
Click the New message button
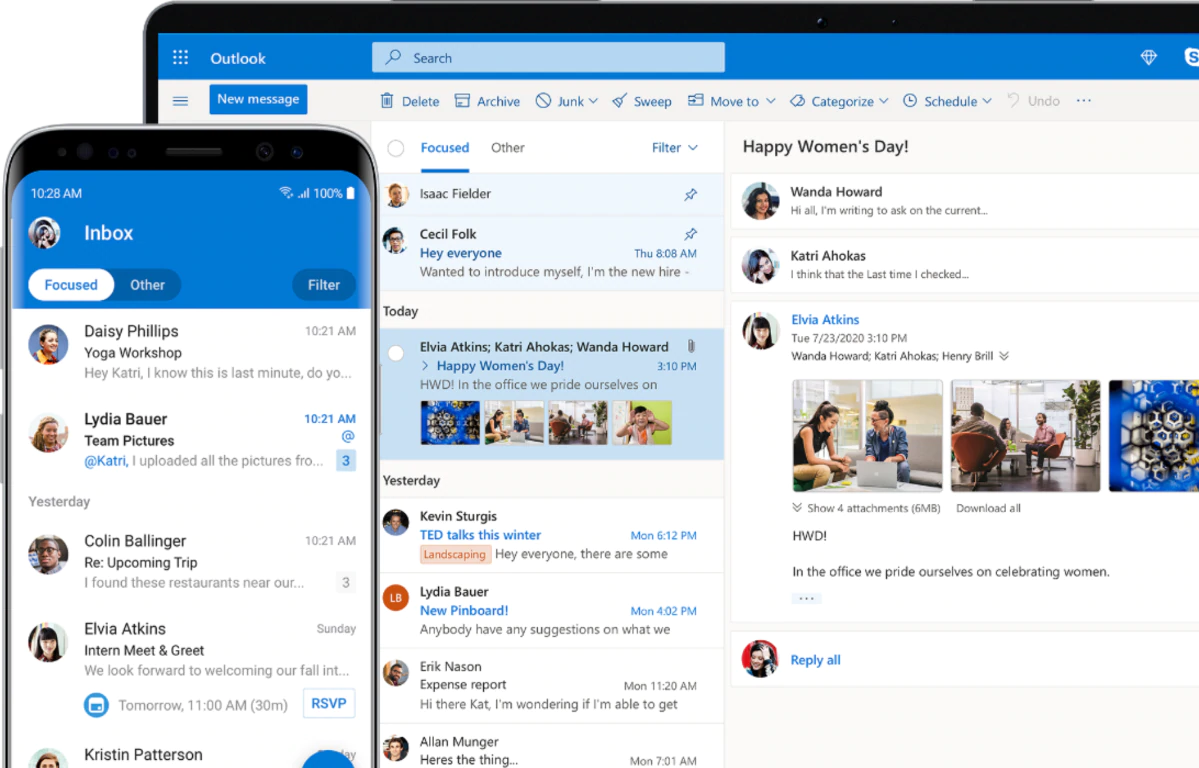point(258,99)
